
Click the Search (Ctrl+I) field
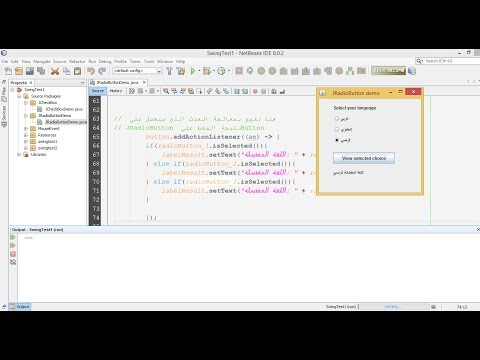[x=448, y=61]
